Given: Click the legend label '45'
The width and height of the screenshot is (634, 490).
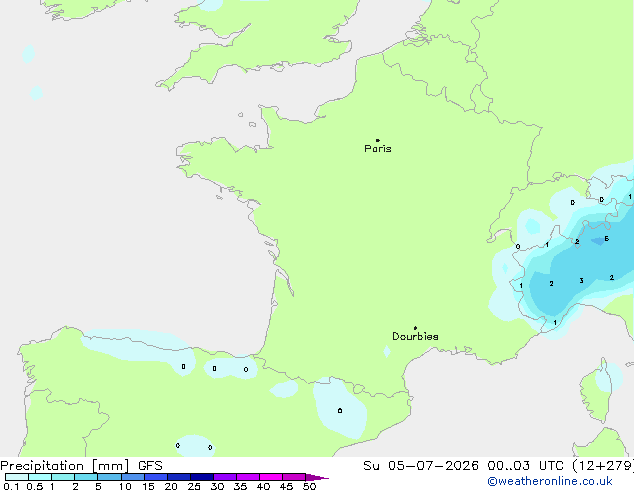Looking at the screenshot, I should (286, 486).
